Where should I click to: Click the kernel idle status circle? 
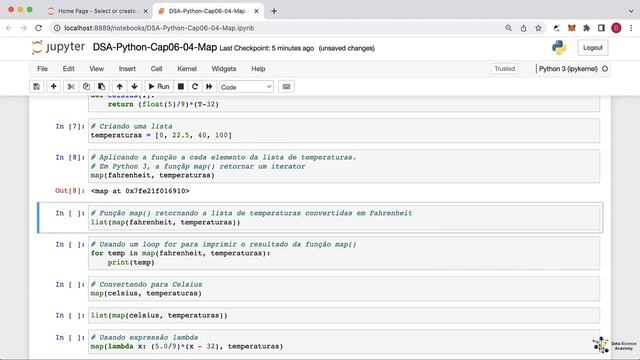coord(605,69)
